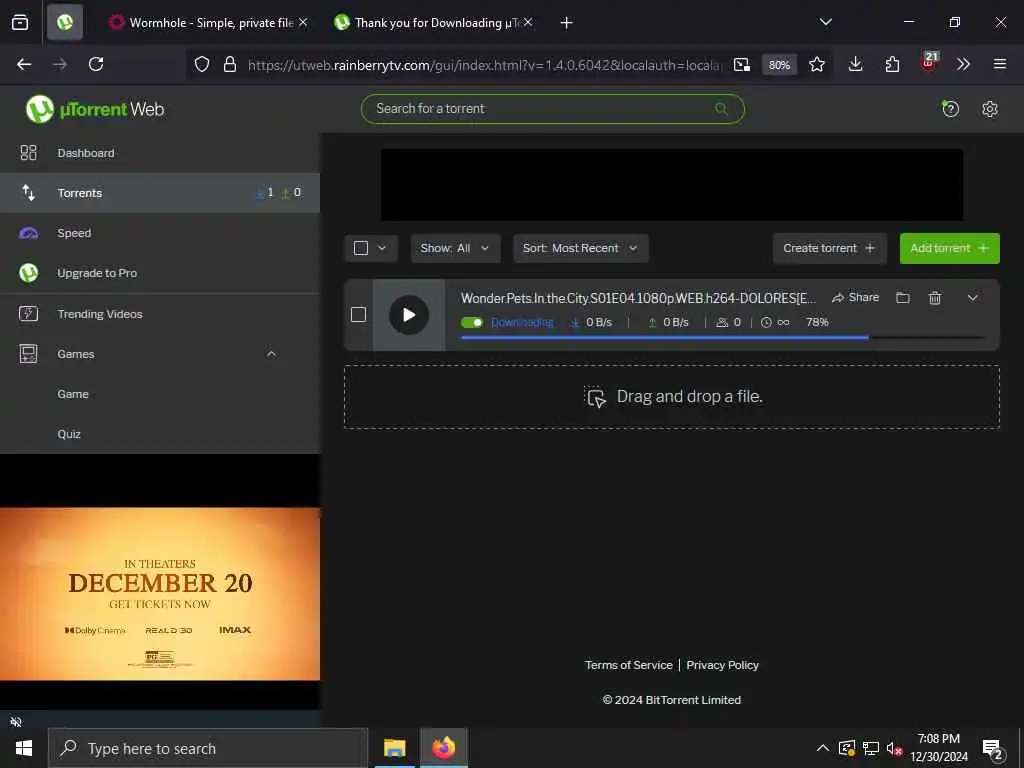This screenshot has width=1024, height=768.
Task: Play the Wonder.Pets torrent
Action: [409, 315]
